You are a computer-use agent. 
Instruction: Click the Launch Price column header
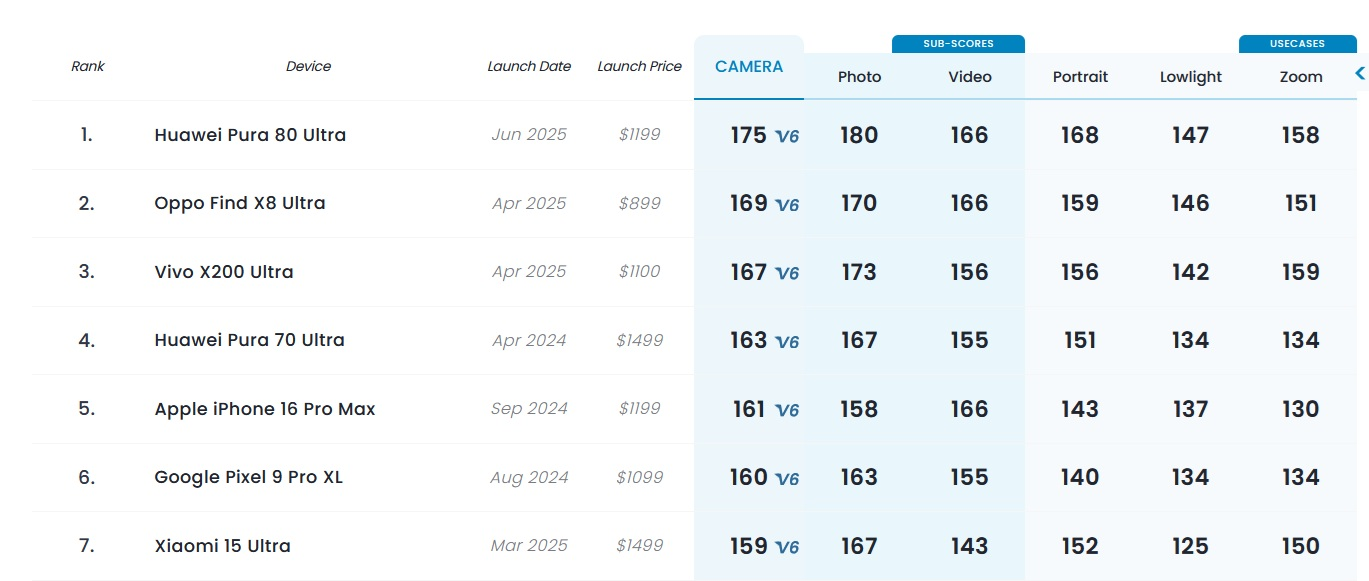pos(639,66)
